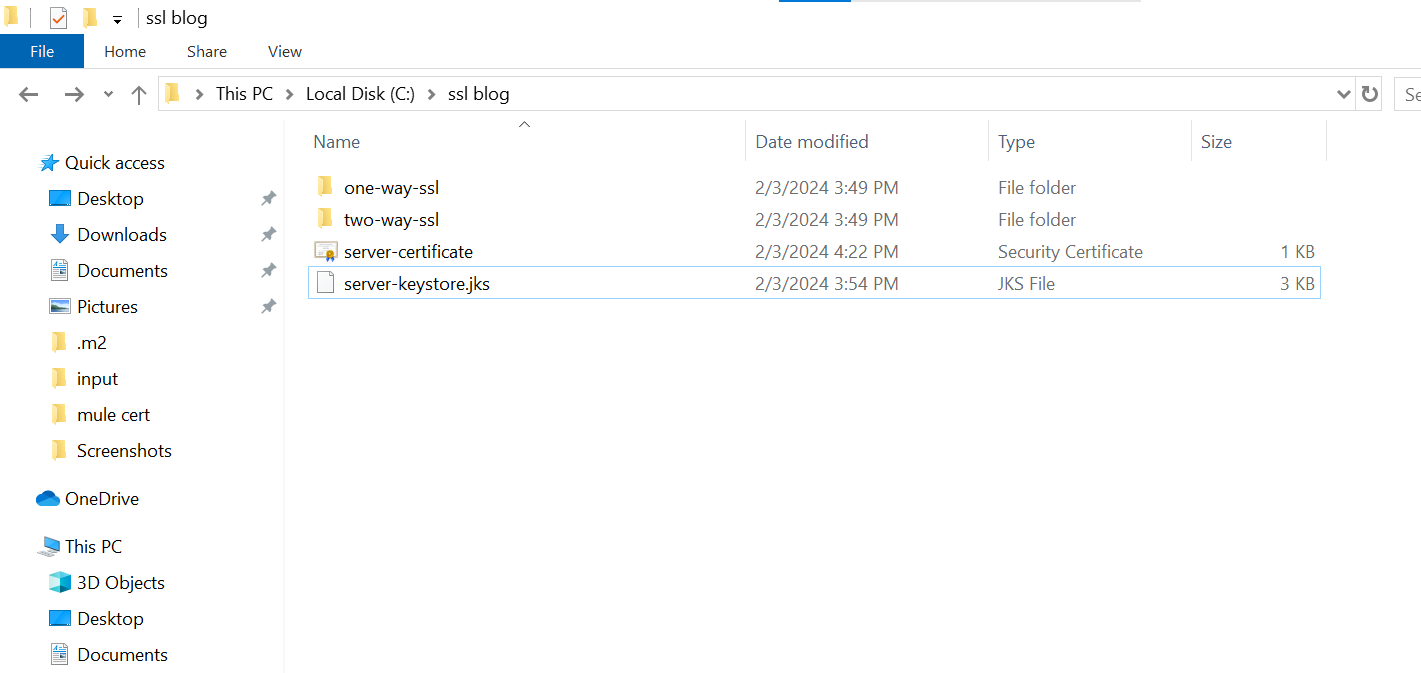
Task: Open the Quick Access Toolbar customize dropdown
Action: (x=117, y=19)
